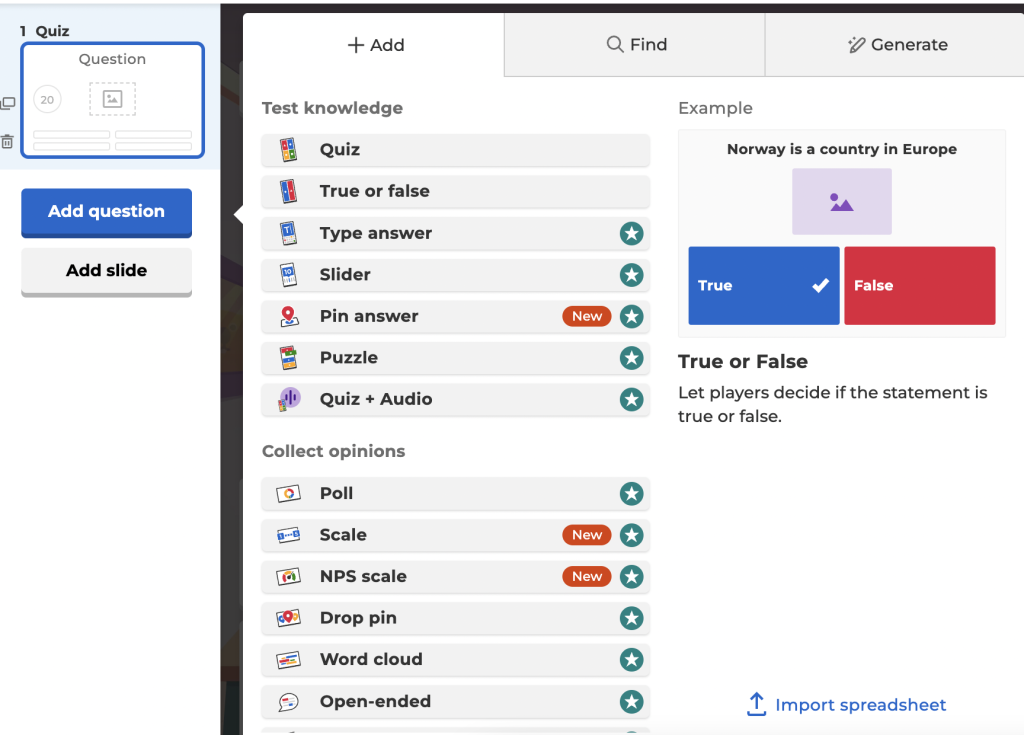Select the Question 1 slide thumbnail

[x=112, y=100]
